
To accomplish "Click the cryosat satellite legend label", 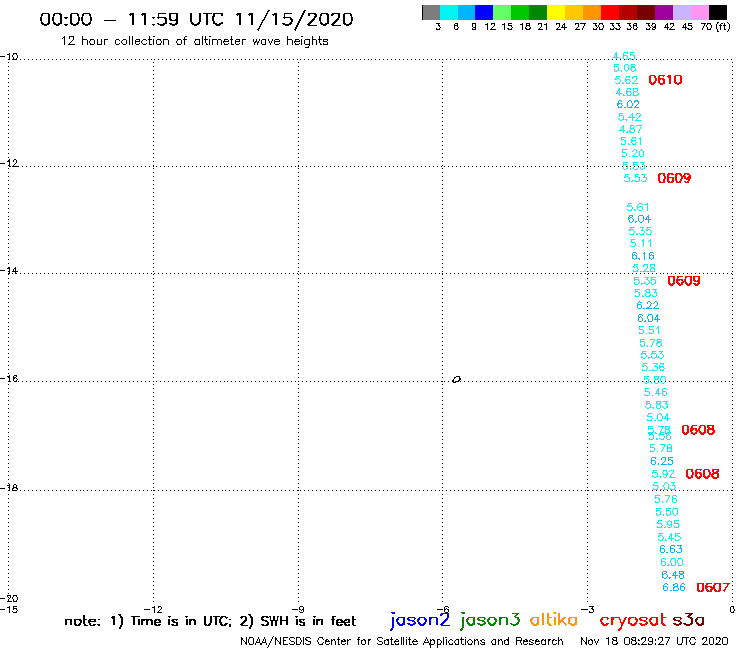I will pos(632,620).
